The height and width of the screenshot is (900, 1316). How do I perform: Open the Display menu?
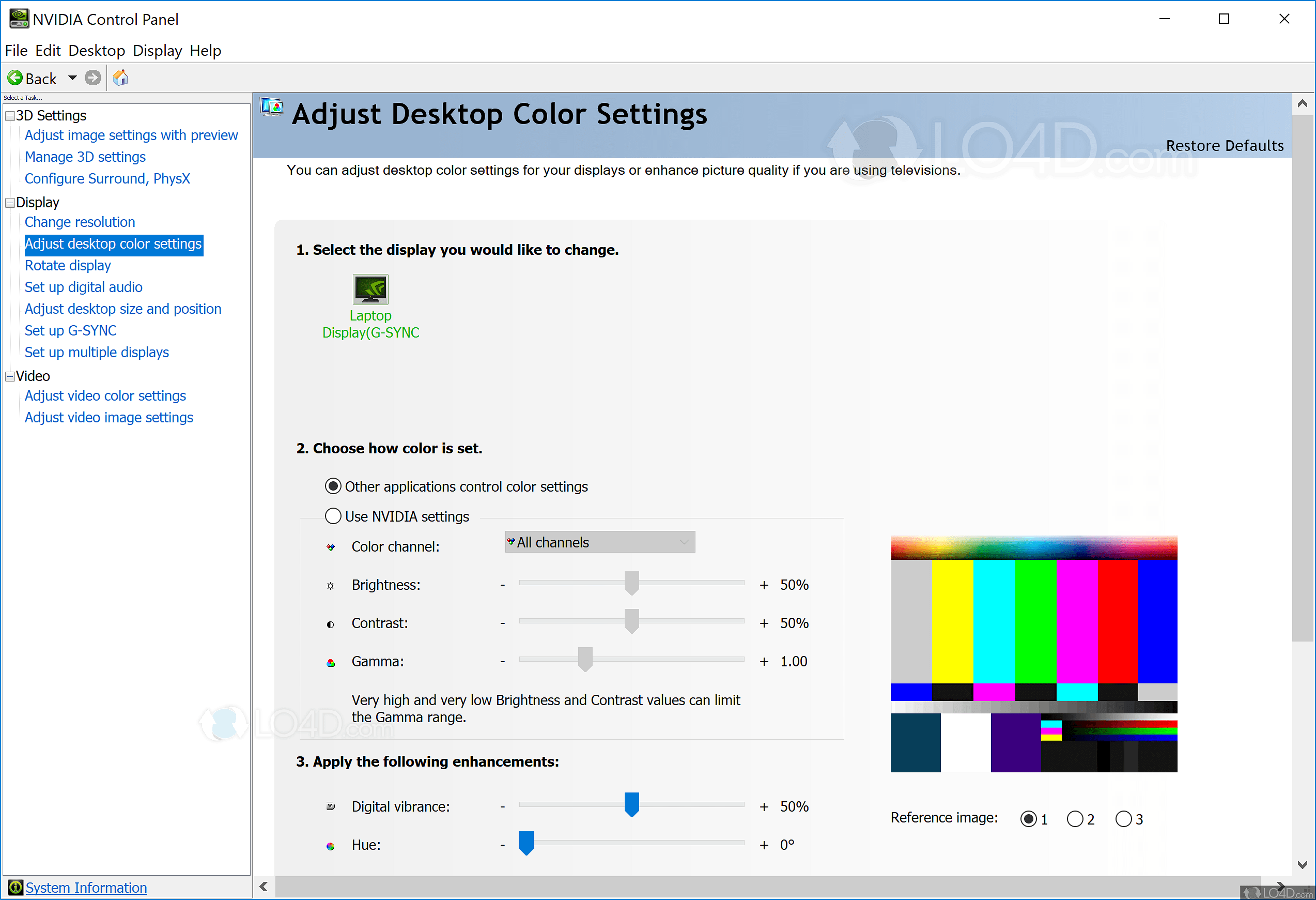[157, 51]
